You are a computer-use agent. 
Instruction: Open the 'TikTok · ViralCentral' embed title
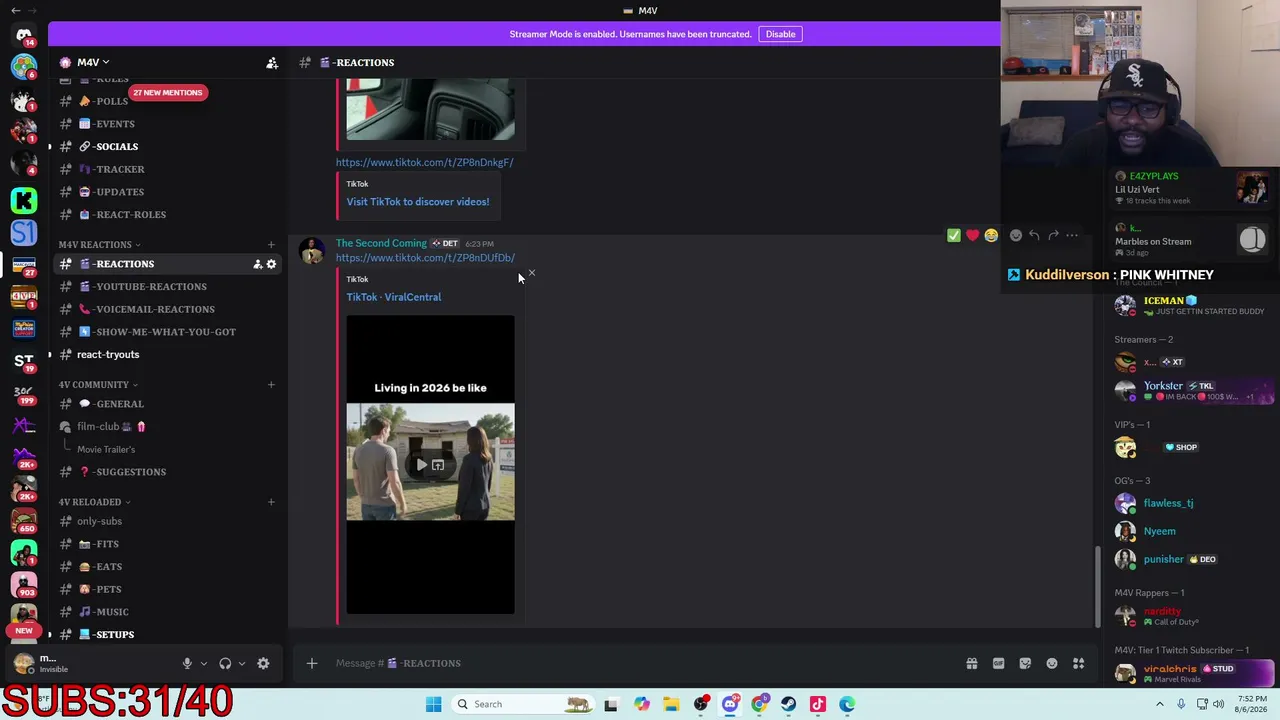tap(394, 297)
